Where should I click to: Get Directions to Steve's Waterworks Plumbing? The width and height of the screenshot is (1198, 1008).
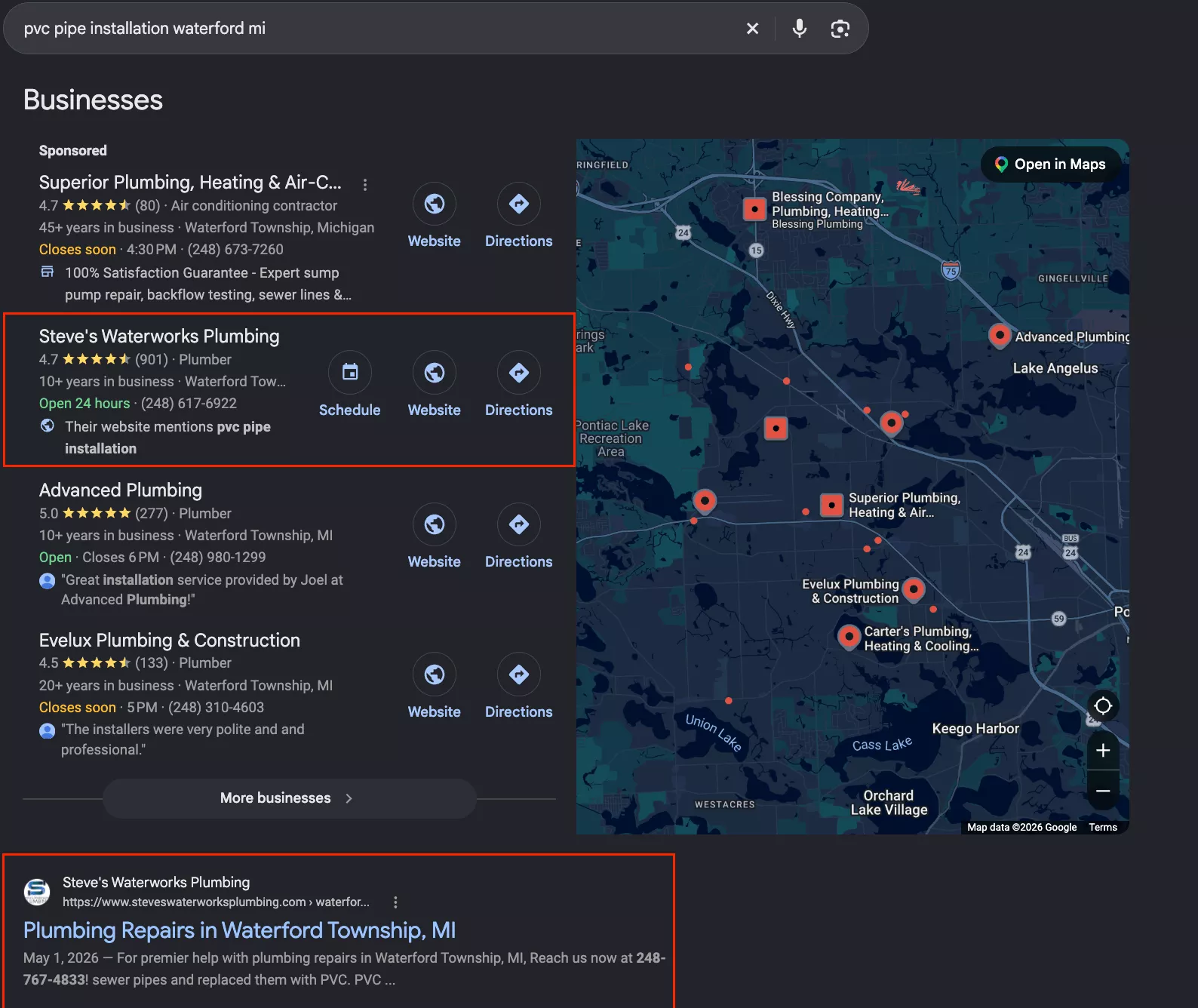(x=519, y=373)
